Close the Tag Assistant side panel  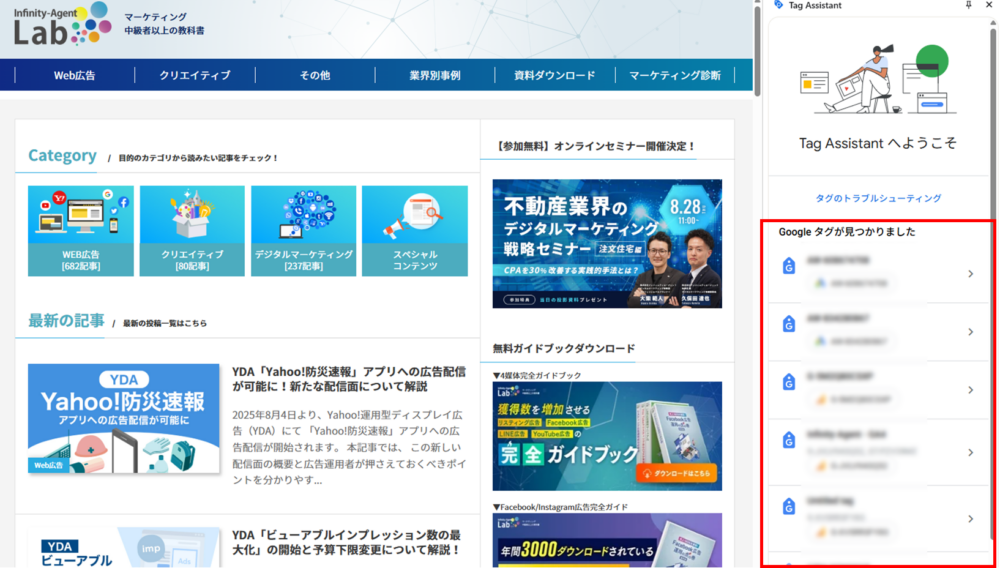click(990, 5)
